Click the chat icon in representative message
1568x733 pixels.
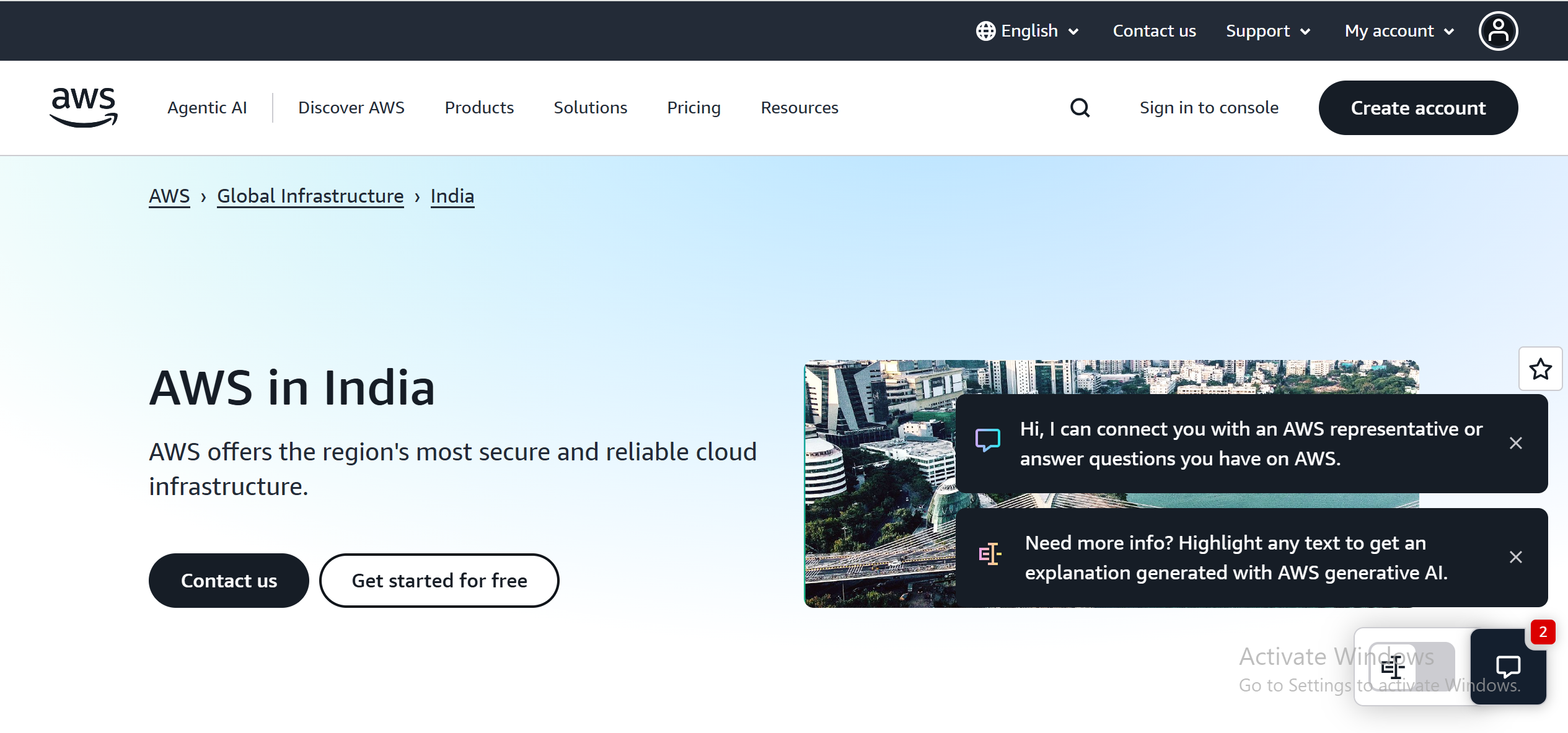(987, 440)
